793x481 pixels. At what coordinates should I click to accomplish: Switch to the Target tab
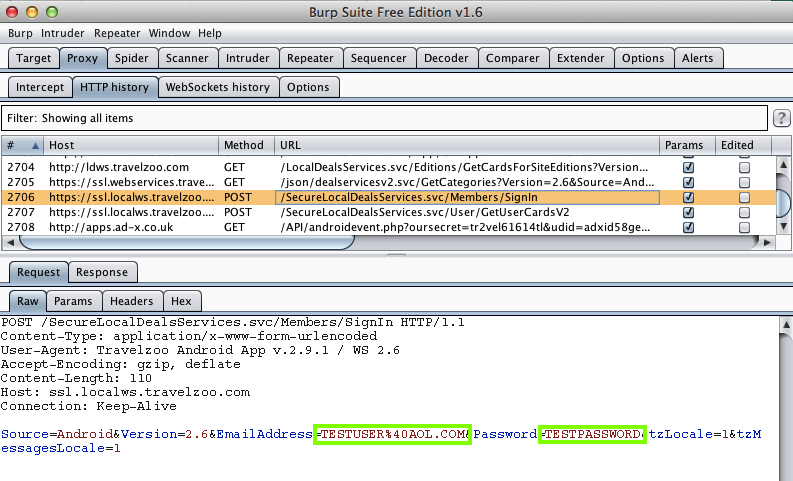click(x=33, y=58)
